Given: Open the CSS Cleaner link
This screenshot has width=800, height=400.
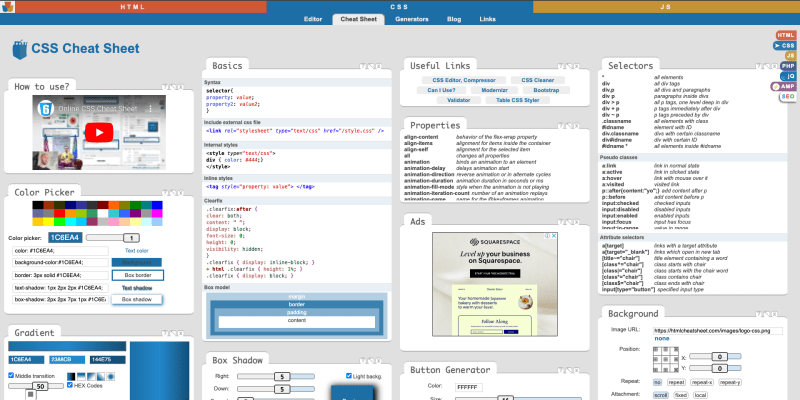Looking at the screenshot, I should [537, 80].
